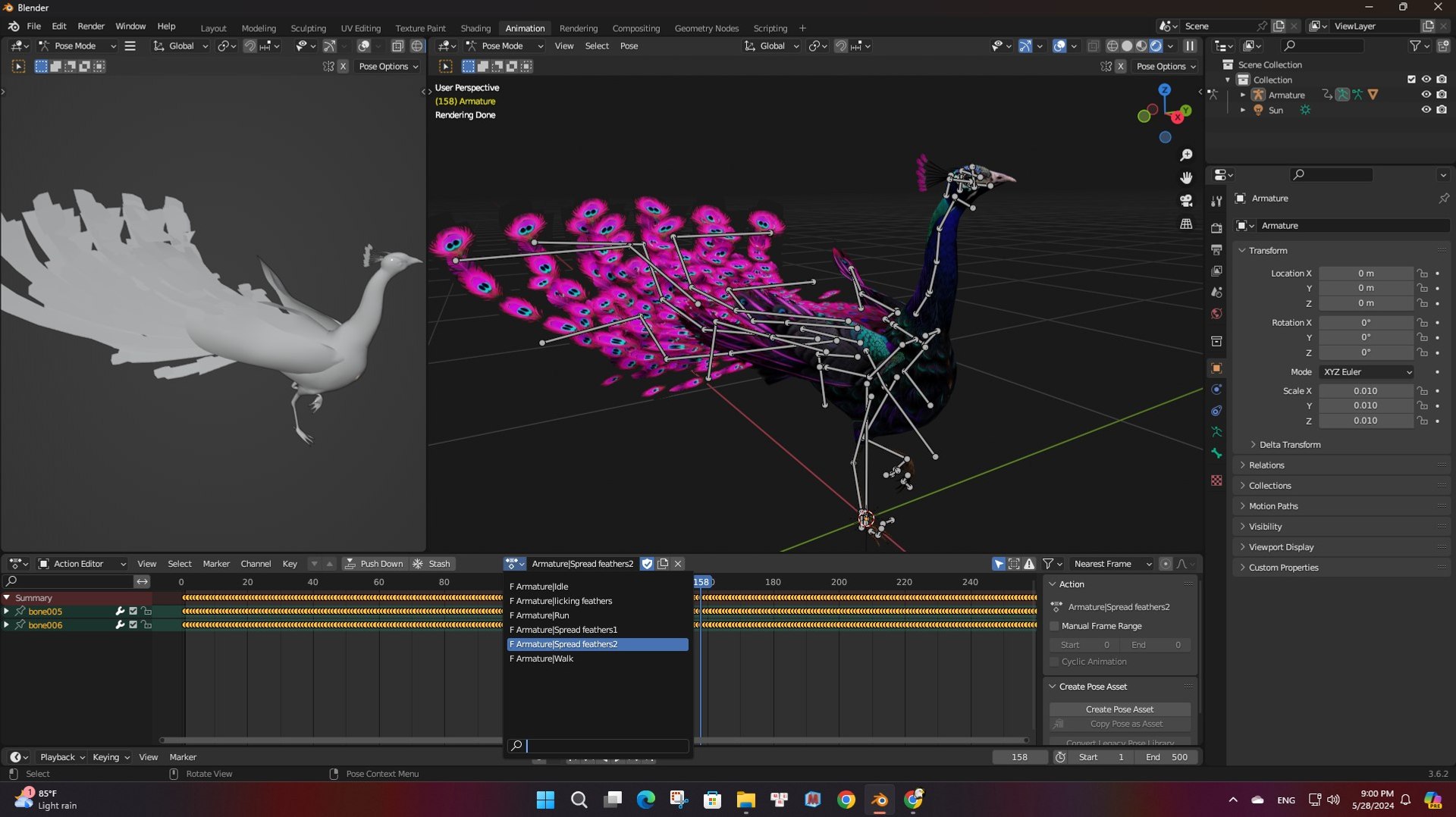This screenshot has height=817, width=1456.
Task: Open Chrome from the Windows taskbar
Action: pos(846,800)
